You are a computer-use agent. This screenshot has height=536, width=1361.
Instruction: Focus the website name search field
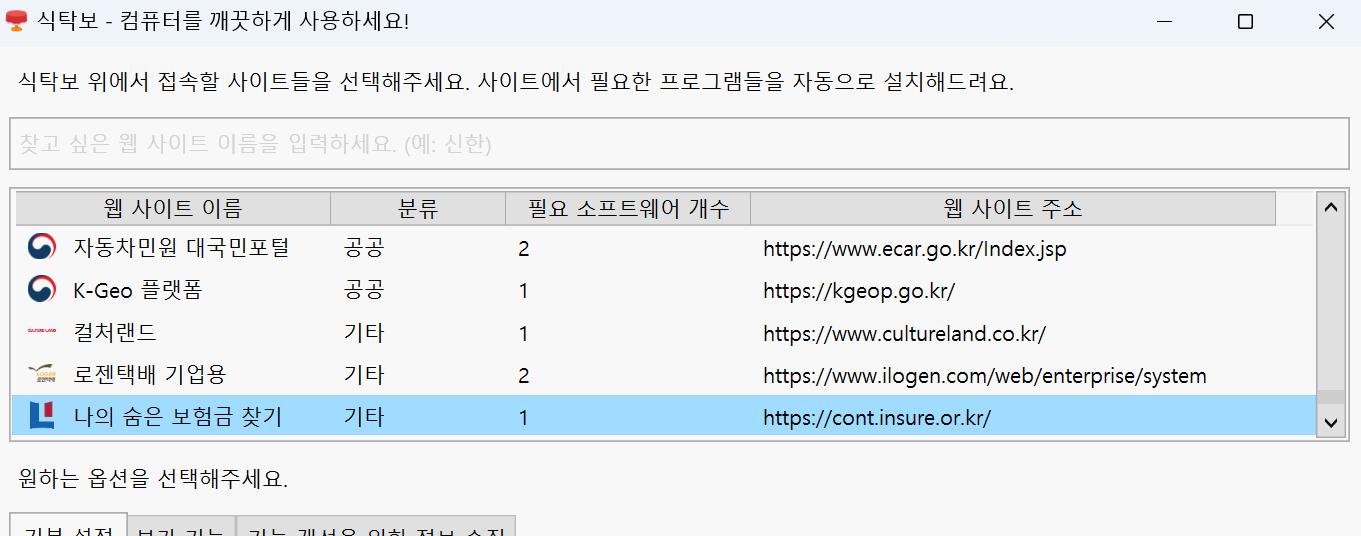point(679,144)
